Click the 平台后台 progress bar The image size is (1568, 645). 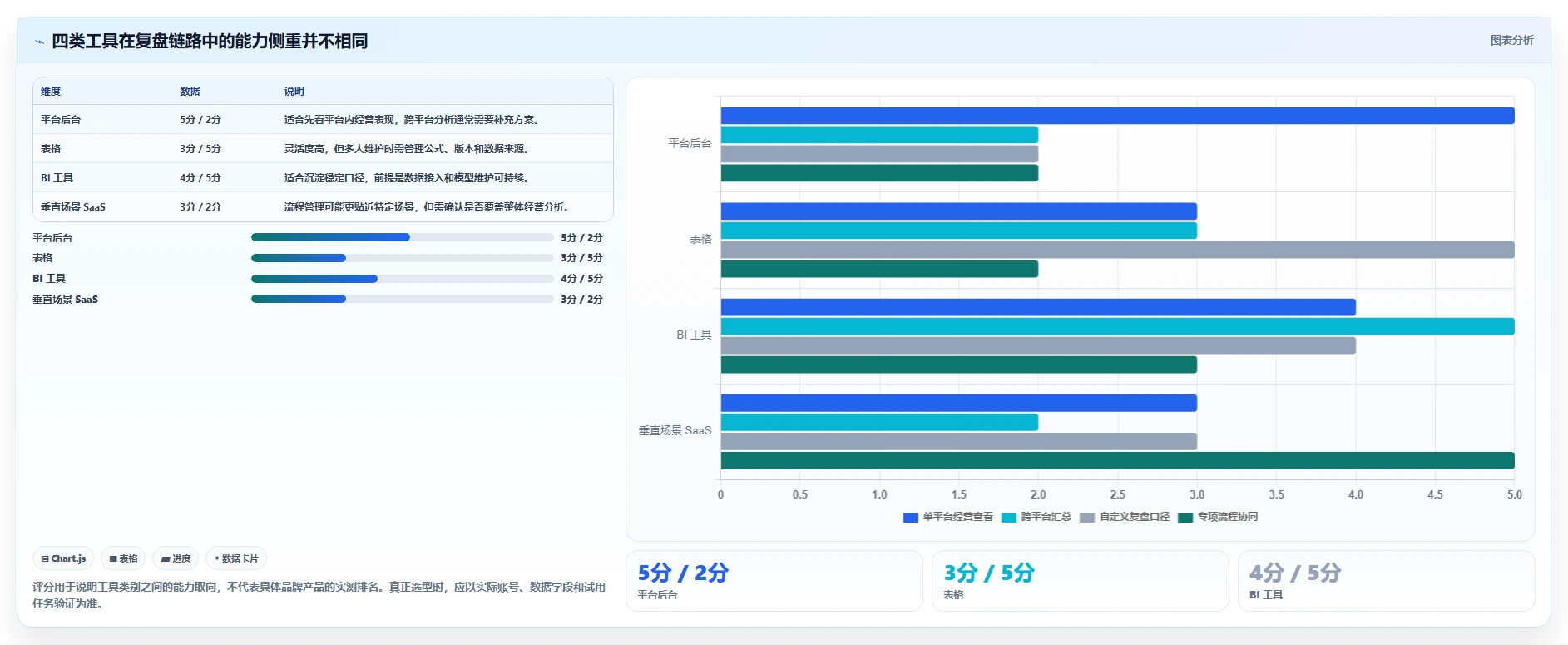402,237
